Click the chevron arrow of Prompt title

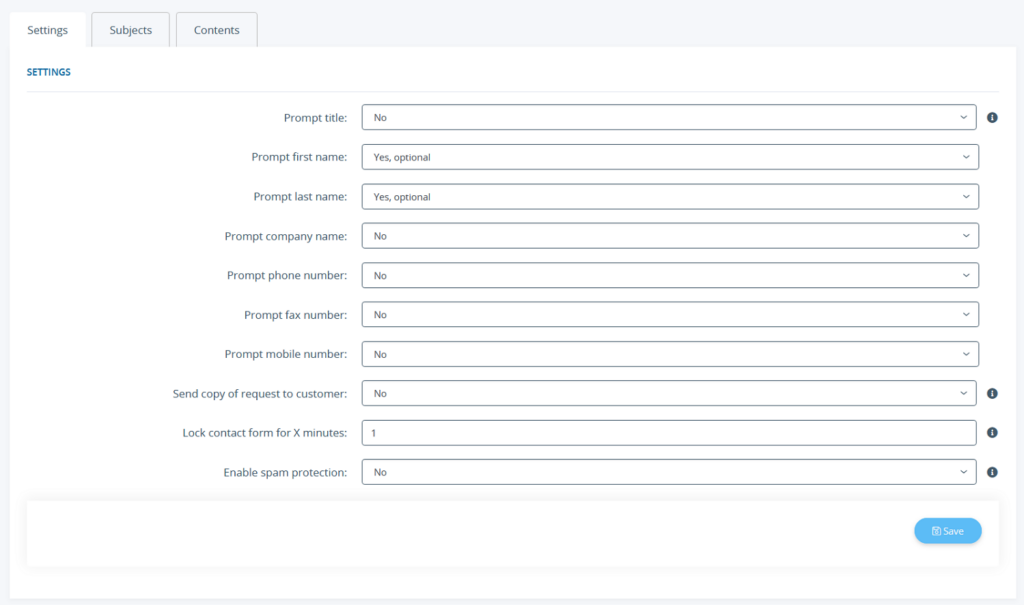[964, 118]
